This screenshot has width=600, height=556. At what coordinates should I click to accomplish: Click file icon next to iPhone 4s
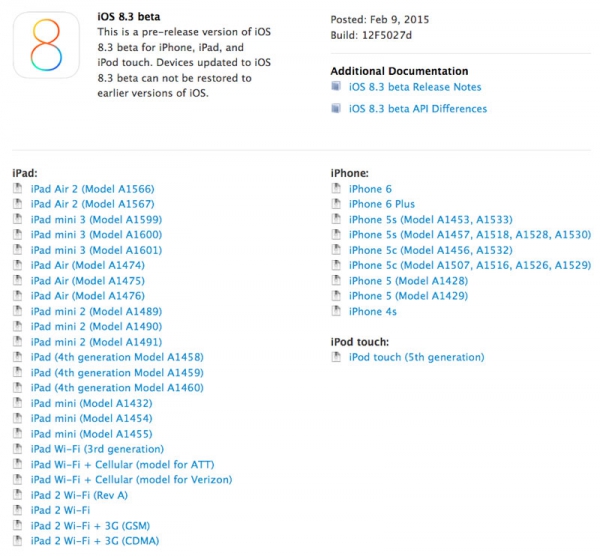(x=336, y=311)
